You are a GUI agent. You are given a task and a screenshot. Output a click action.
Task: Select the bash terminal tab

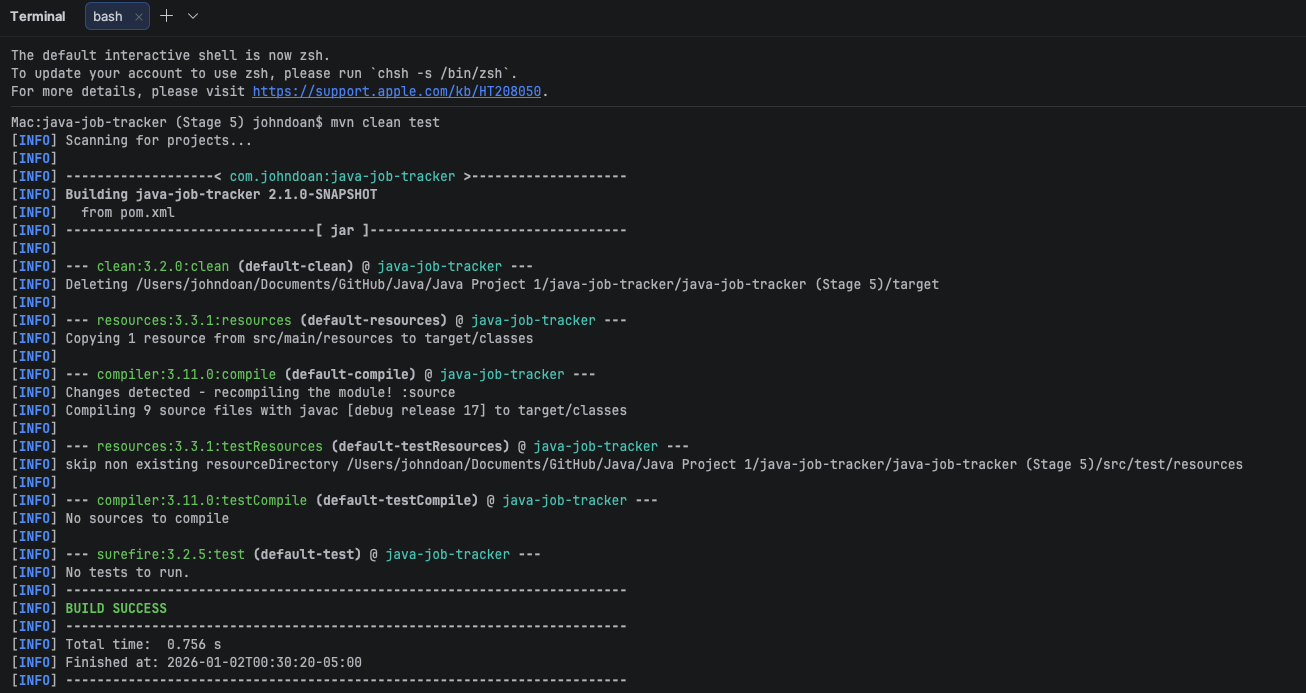[107, 16]
